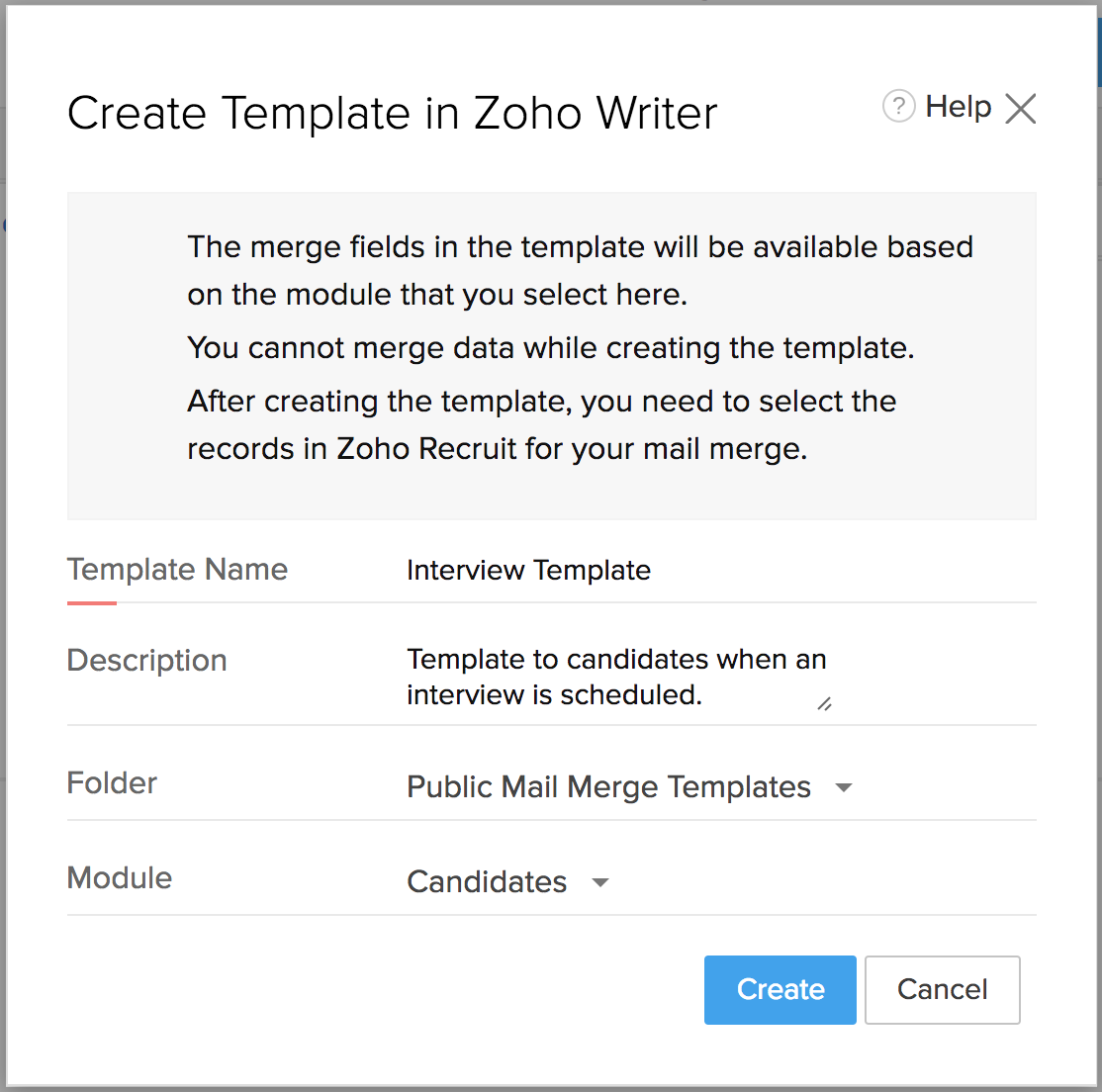Image resolution: width=1102 pixels, height=1092 pixels.
Task: Click the circled question mark beside Help
Action: [x=898, y=107]
